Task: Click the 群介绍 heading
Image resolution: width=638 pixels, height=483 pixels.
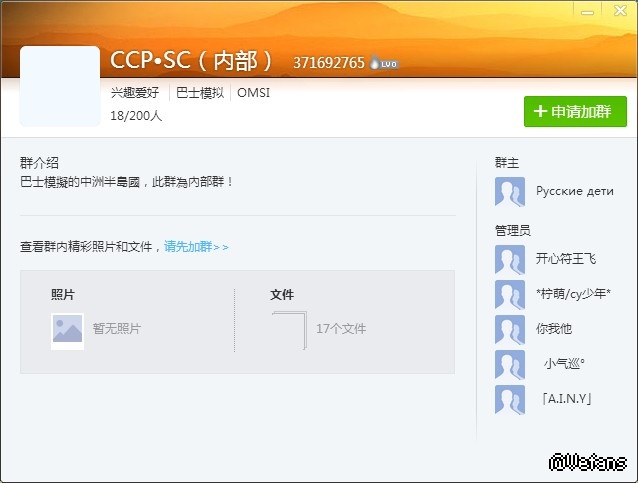Action: pos(39,163)
